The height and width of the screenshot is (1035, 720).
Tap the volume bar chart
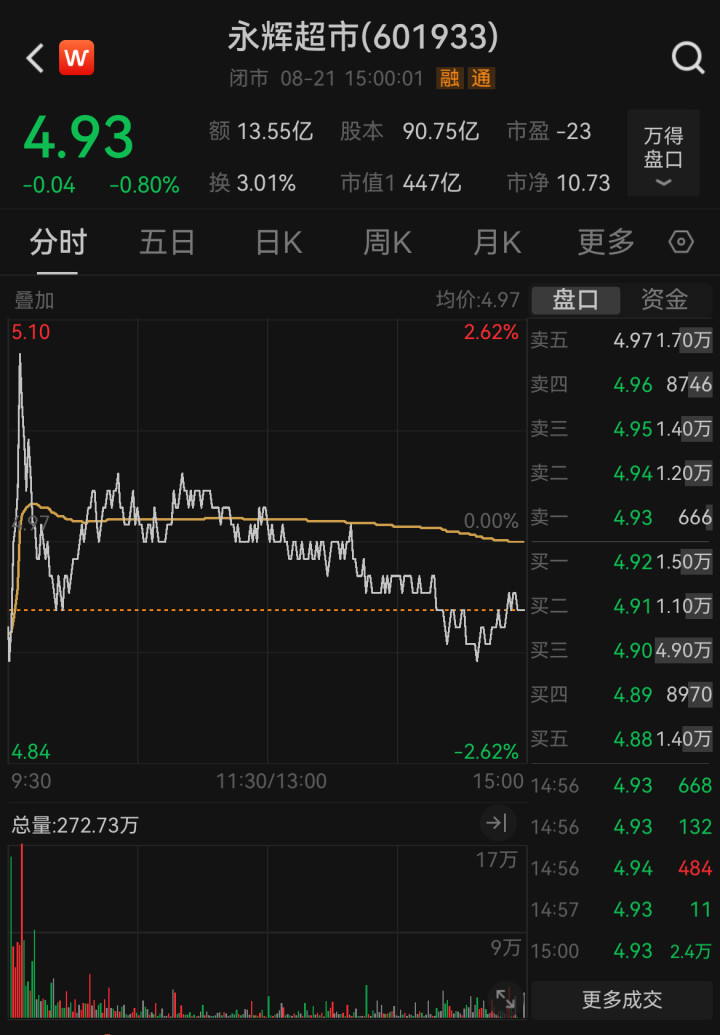[267, 931]
